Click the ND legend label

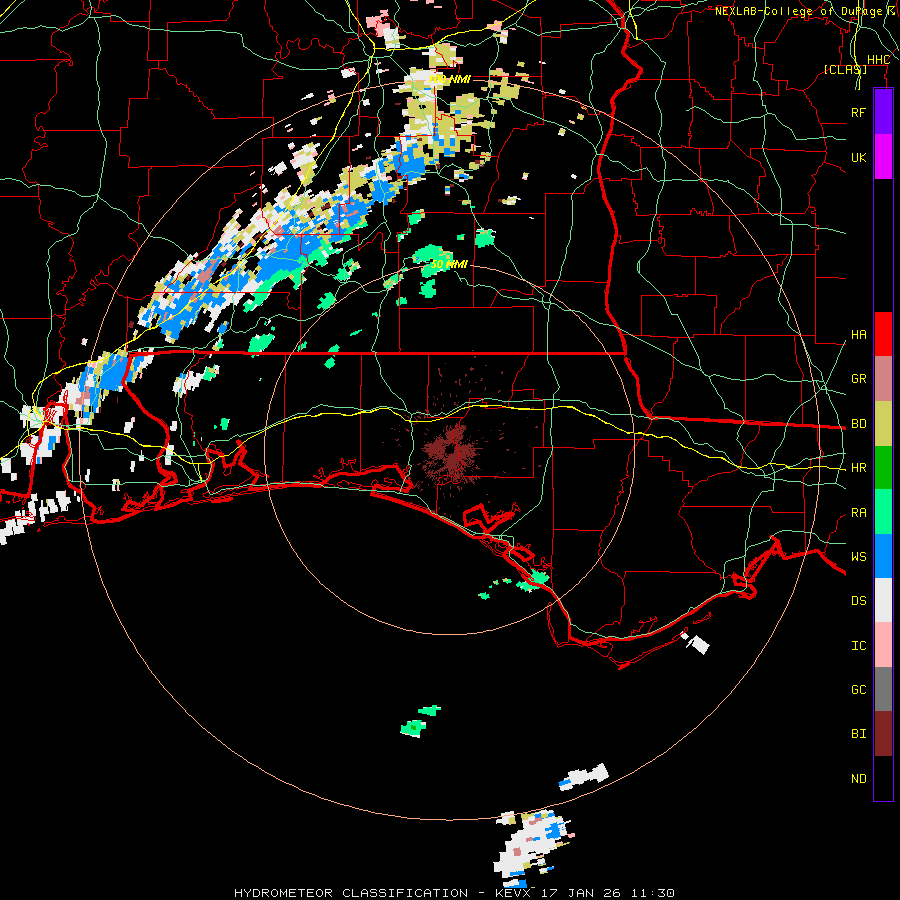(858, 779)
